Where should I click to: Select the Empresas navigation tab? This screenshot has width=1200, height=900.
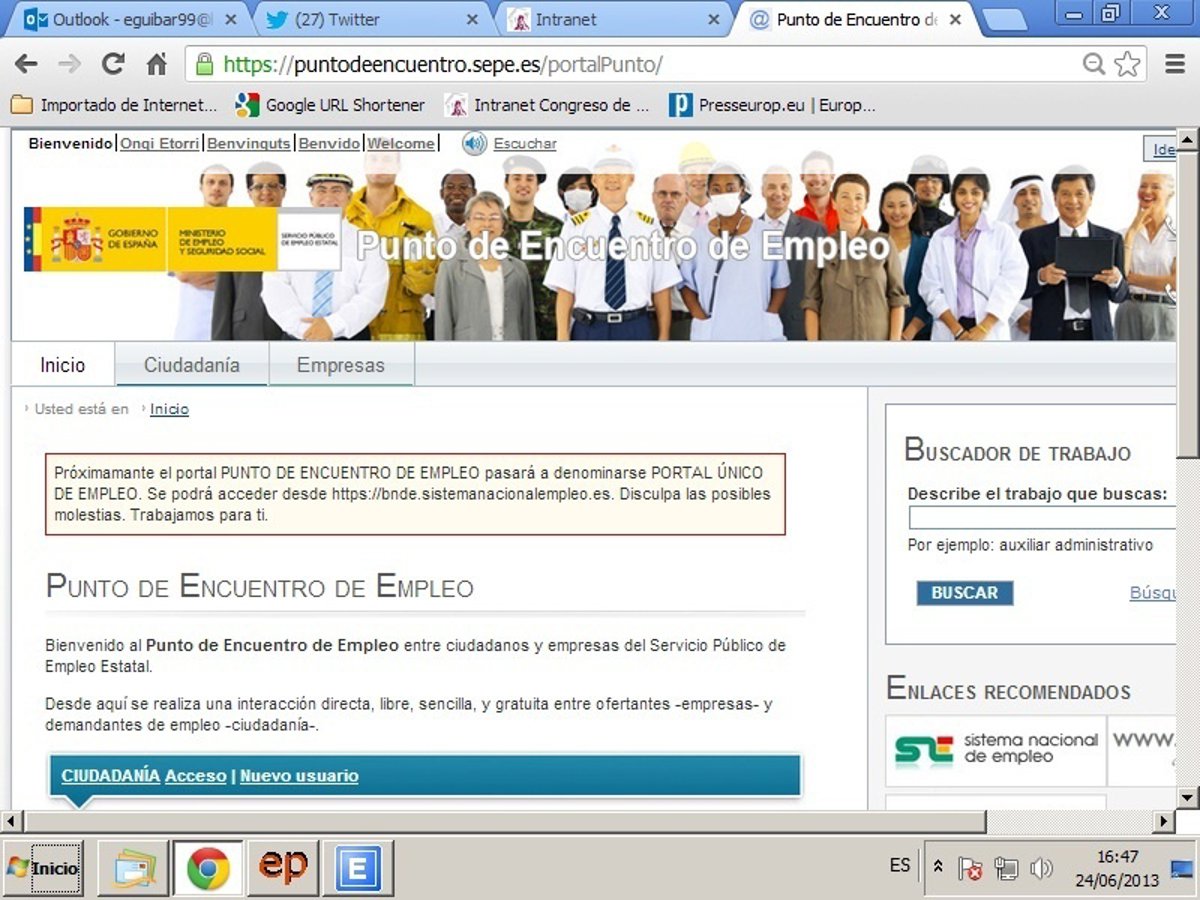click(x=340, y=365)
